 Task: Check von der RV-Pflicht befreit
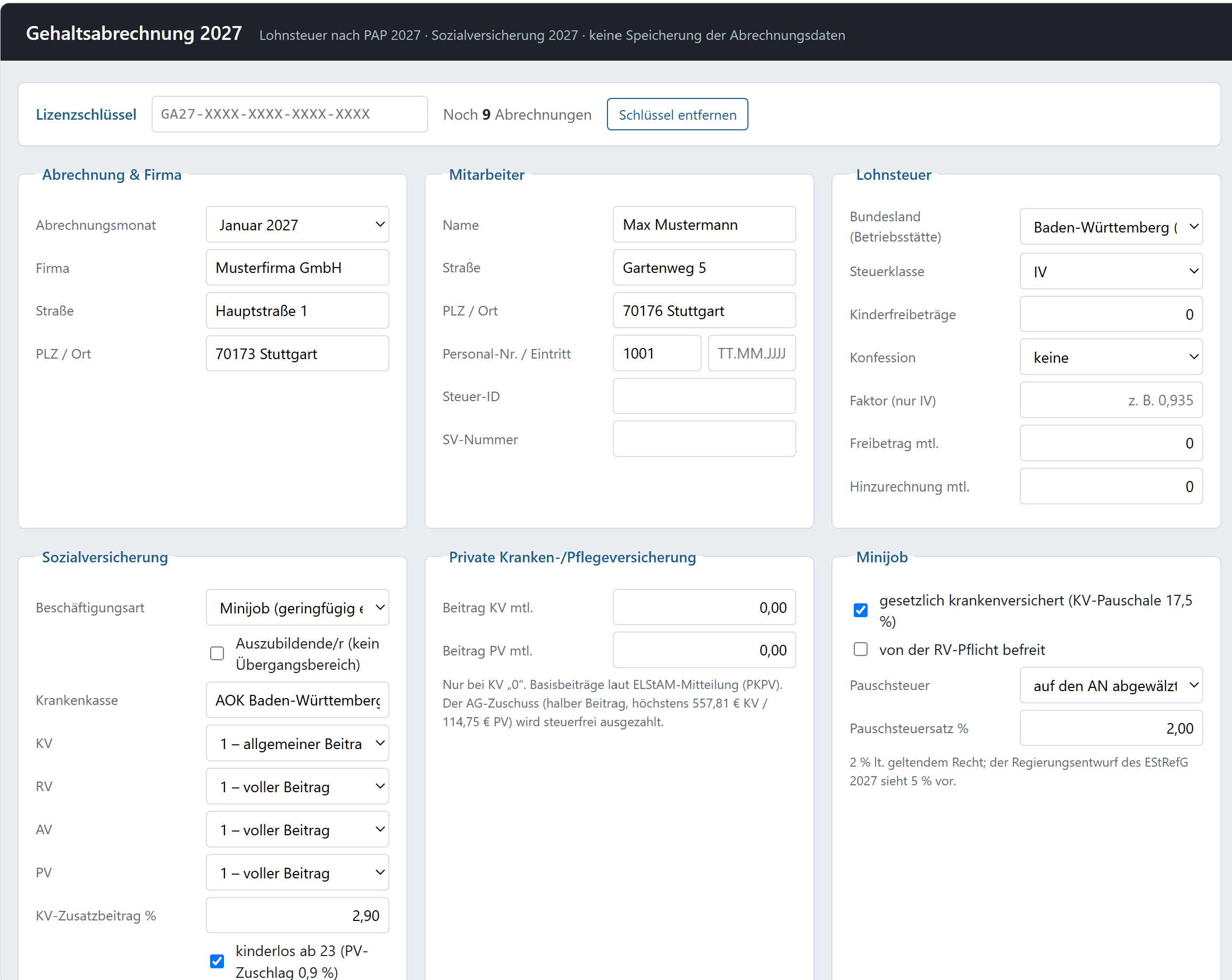861,649
